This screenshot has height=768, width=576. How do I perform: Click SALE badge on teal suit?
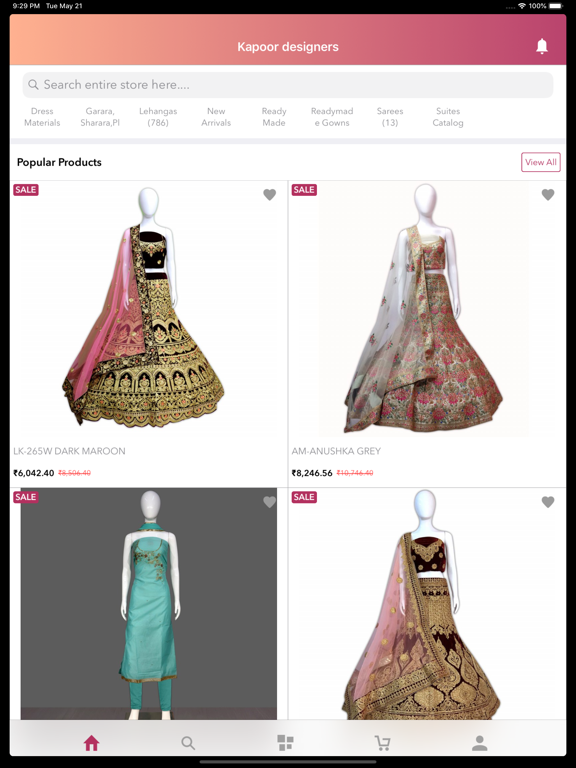click(x=25, y=497)
